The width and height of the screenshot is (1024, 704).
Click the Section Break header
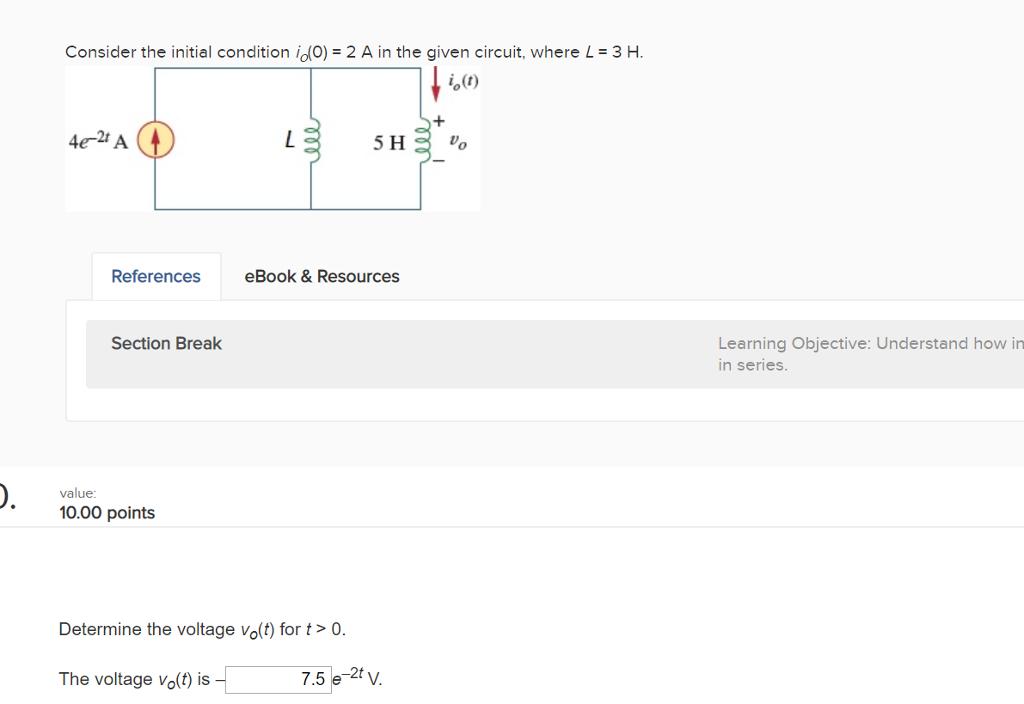166,343
